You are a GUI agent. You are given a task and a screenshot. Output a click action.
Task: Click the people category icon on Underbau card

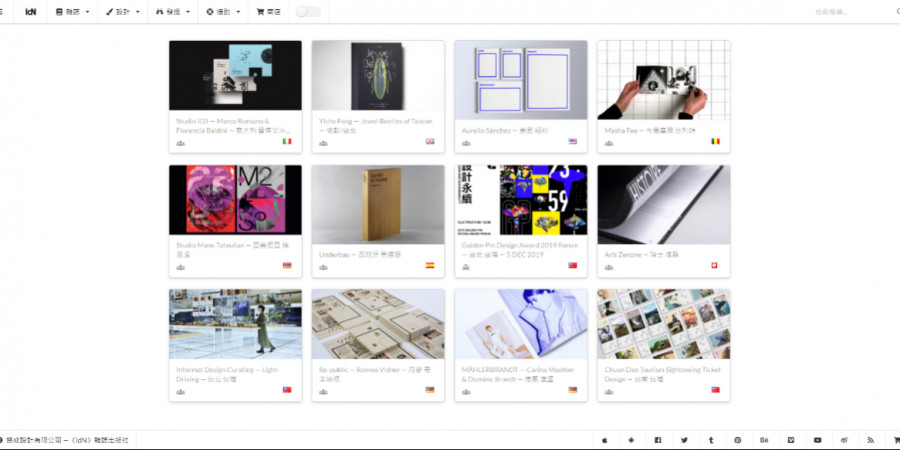[323, 267]
